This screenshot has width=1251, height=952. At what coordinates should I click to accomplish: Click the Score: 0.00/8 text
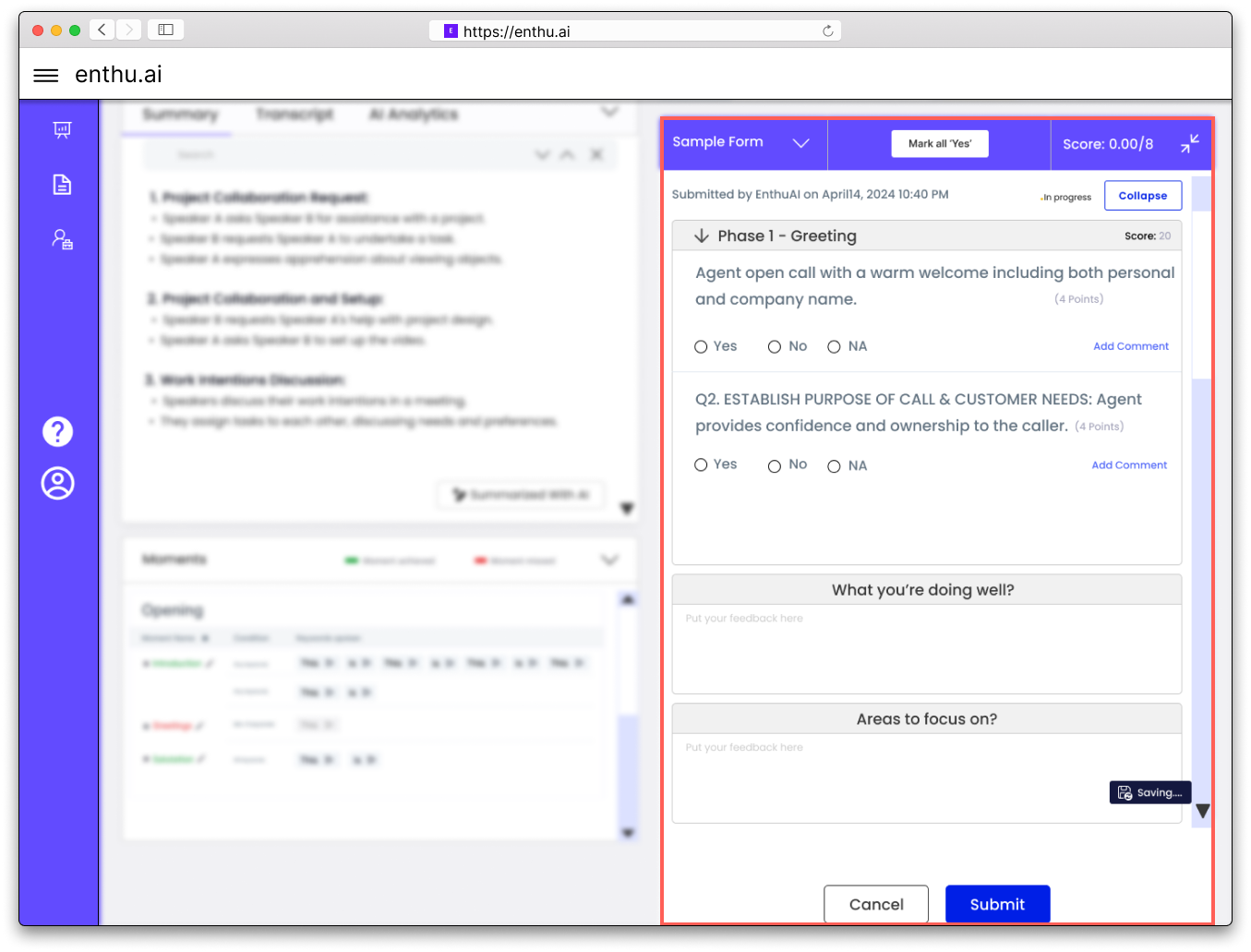tap(1108, 144)
